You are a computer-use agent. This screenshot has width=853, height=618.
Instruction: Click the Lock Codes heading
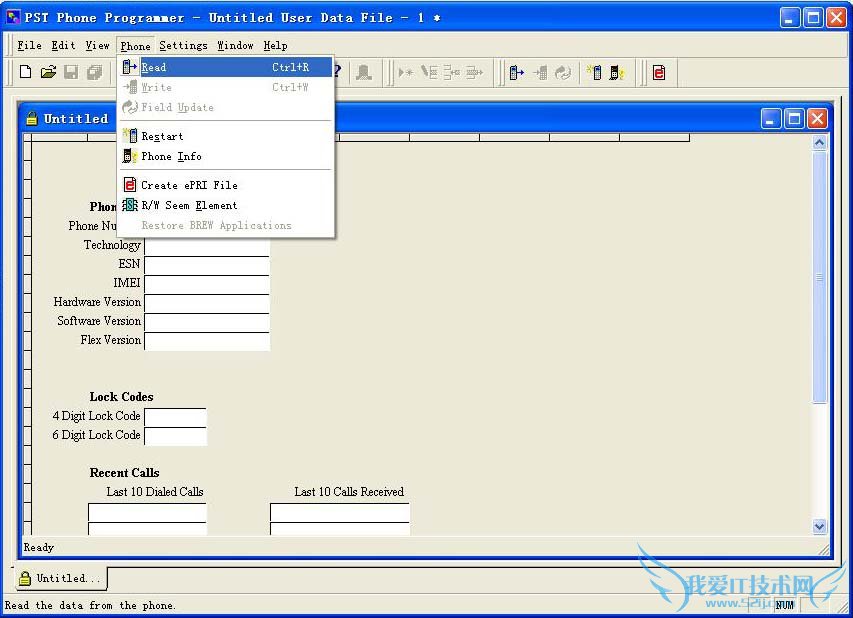click(x=121, y=397)
